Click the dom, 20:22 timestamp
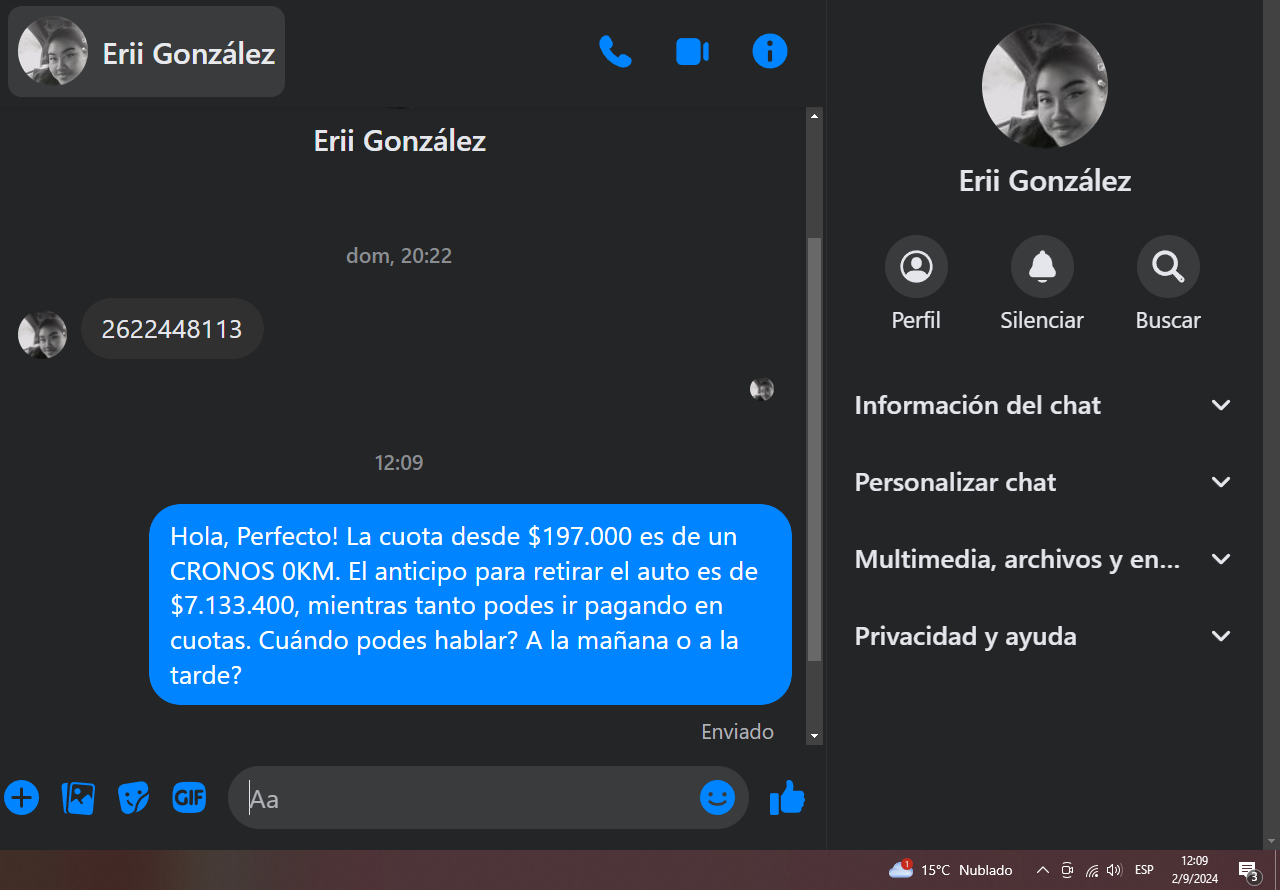This screenshot has height=890, width=1280. coord(399,256)
